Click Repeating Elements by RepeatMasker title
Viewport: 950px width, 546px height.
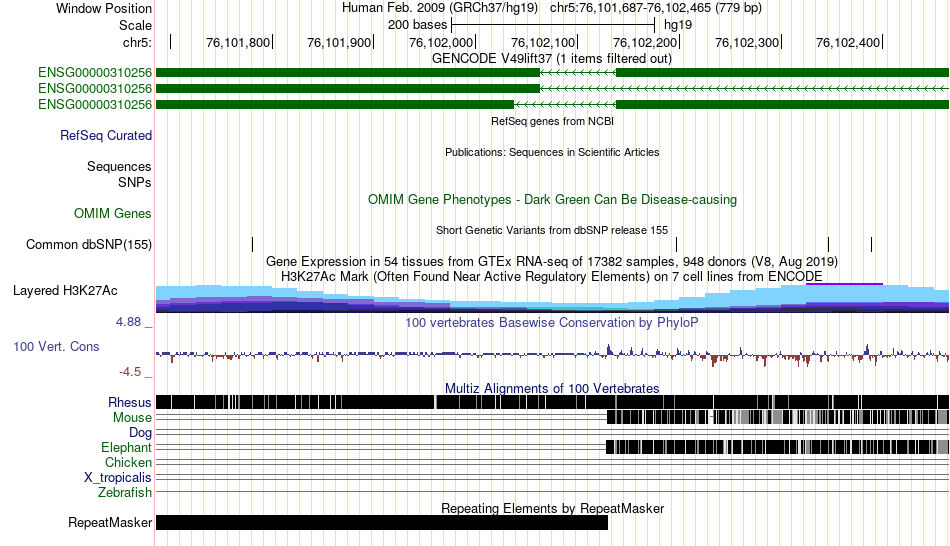coord(553,508)
